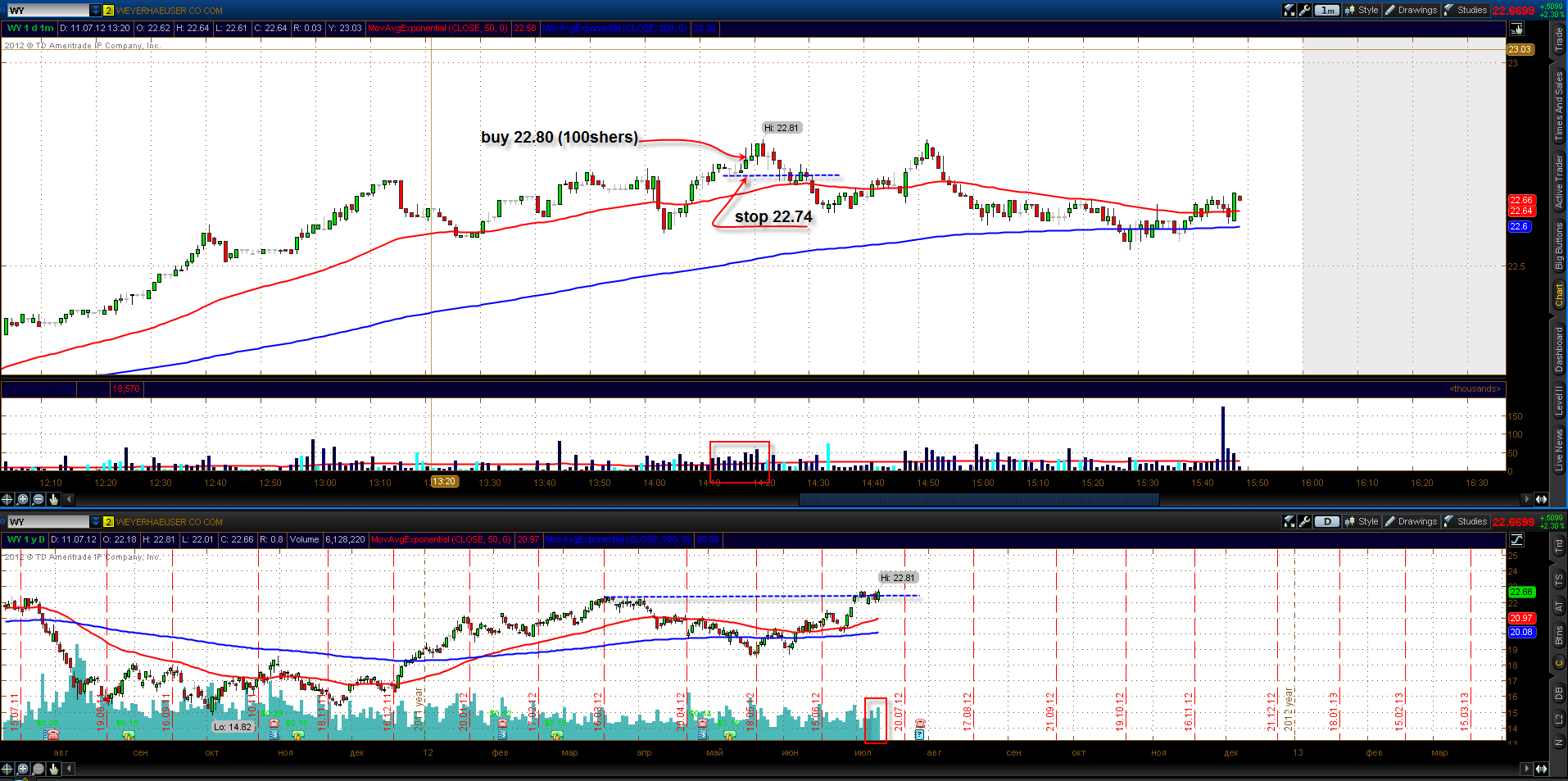Zoom in using upper chart magnifier plus
The height and width of the screenshot is (781, 1568).
click(x=23, y=499)
